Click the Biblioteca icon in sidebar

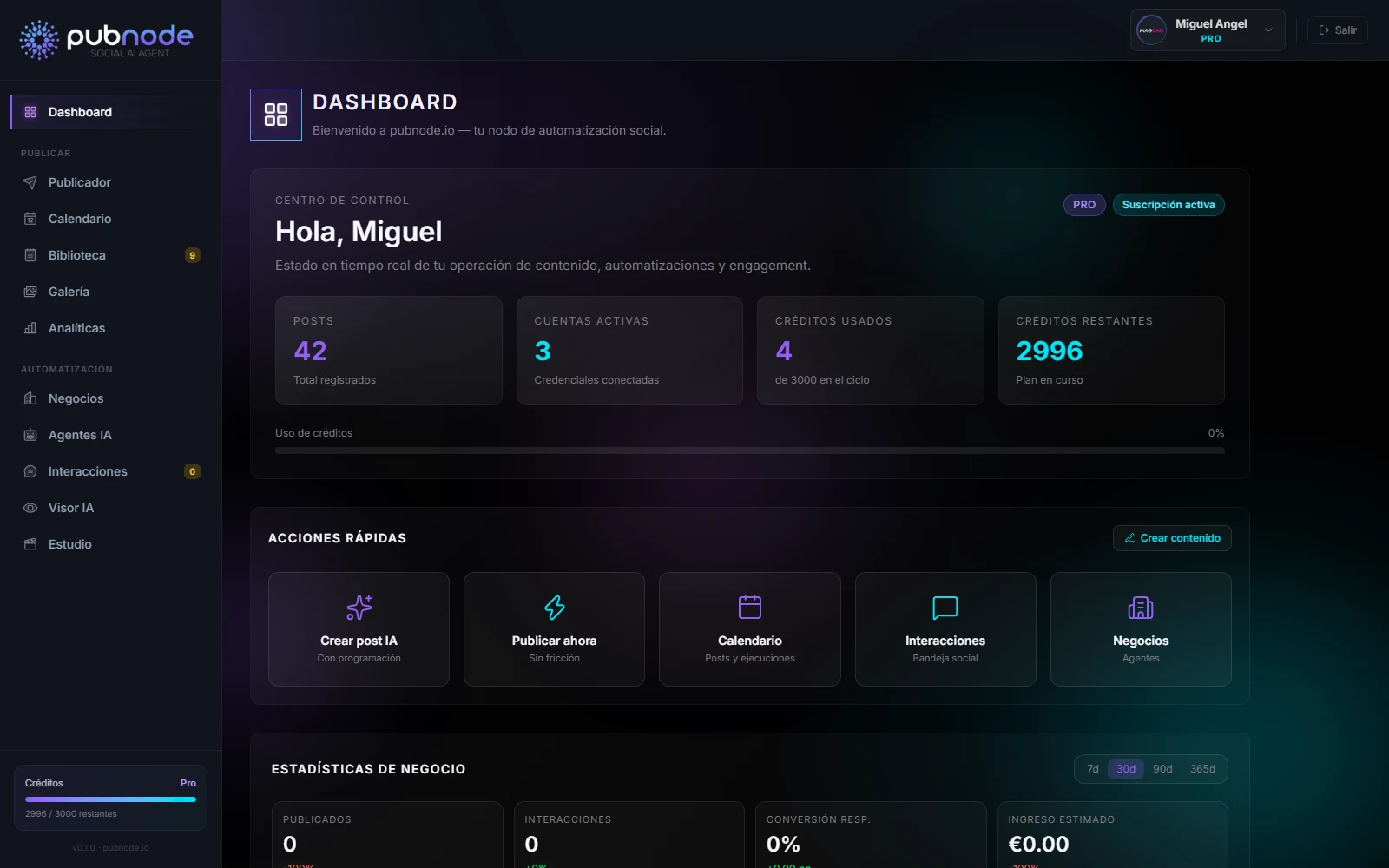pos(30,255)
